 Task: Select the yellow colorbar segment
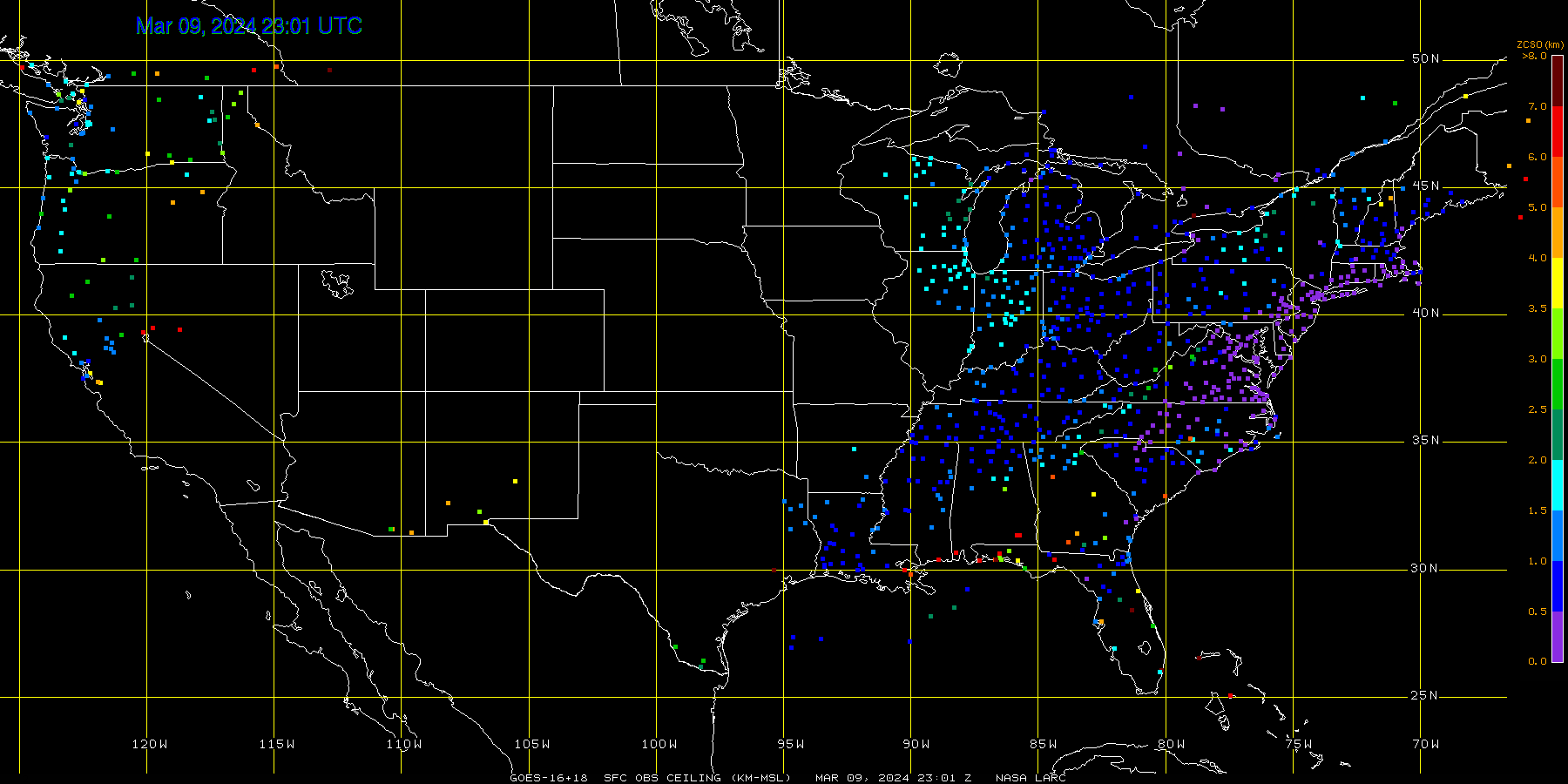coord(1558,283)
